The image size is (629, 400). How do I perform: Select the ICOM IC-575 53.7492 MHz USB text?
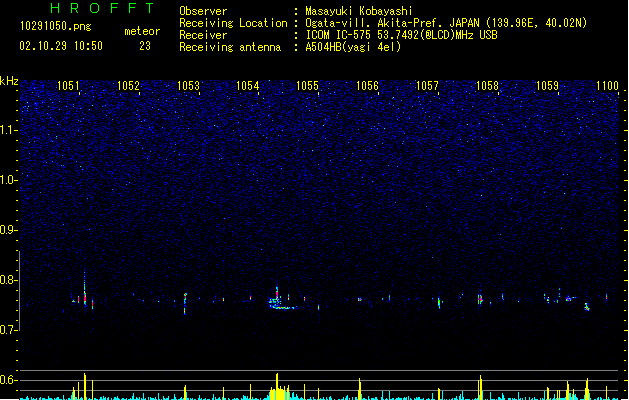click(x=402, y=35)
